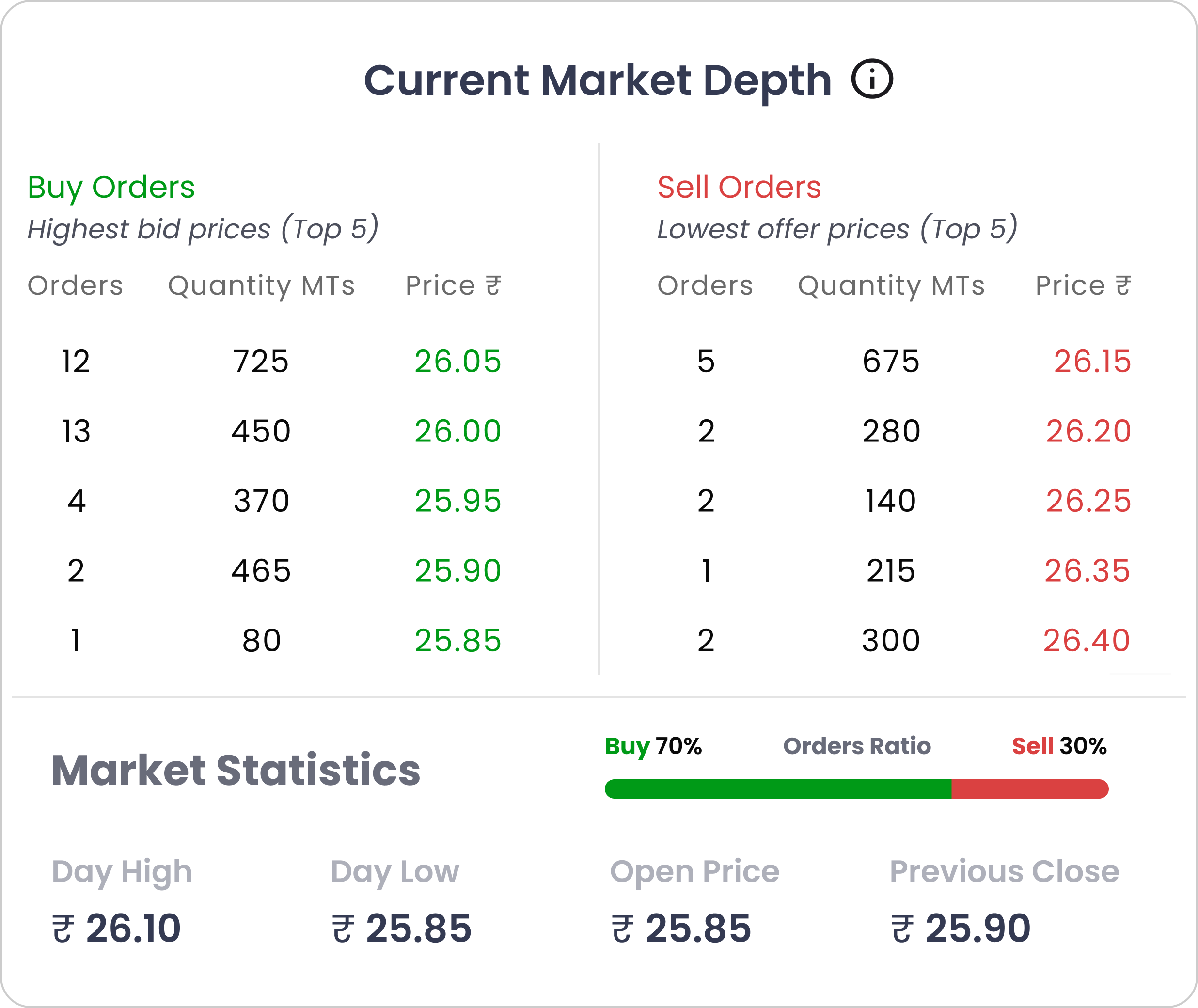Click the Buy Orders heading

point(111,188)
